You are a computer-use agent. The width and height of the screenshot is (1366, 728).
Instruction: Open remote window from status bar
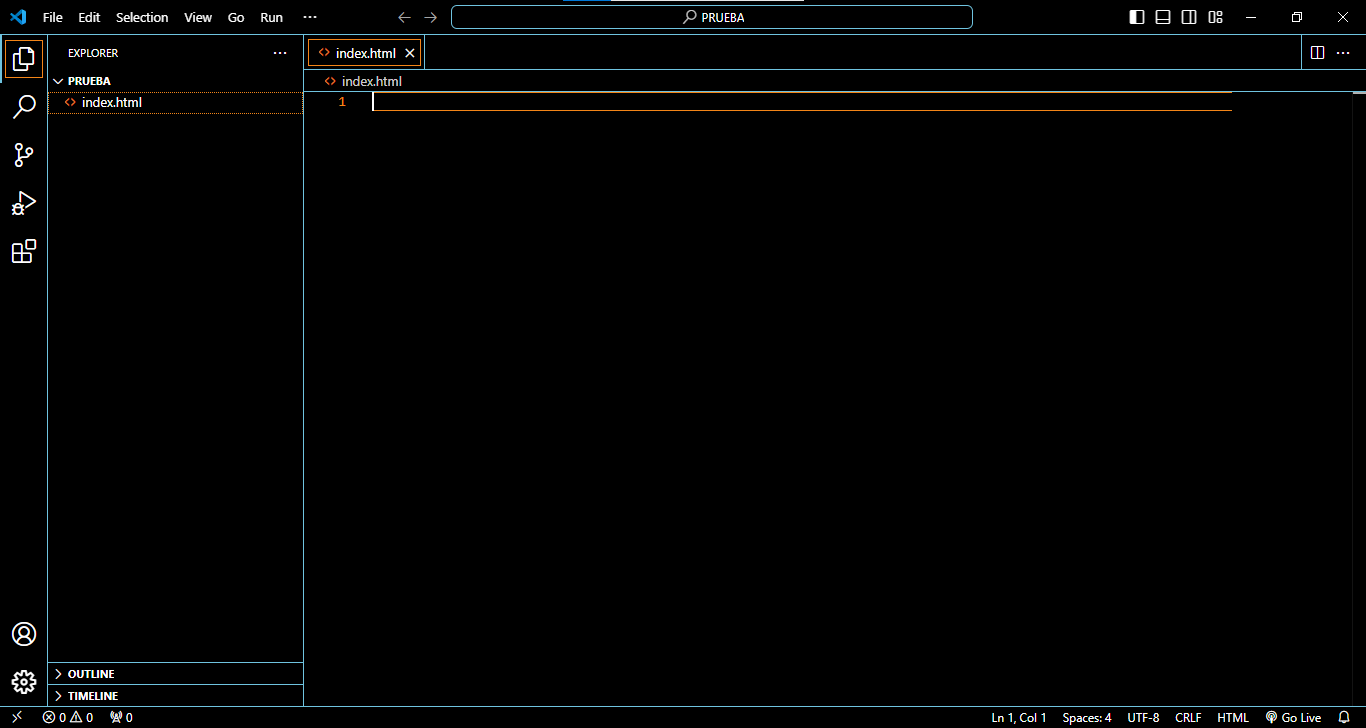pos(17,717)
